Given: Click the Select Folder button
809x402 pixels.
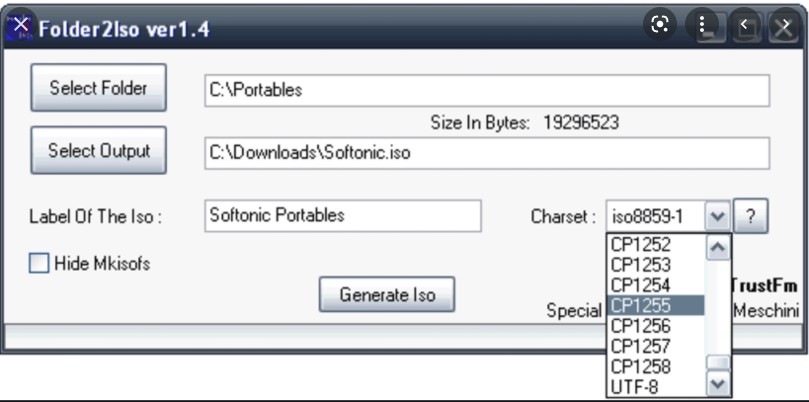Looking at the screenshot, I should pos(99,88).
